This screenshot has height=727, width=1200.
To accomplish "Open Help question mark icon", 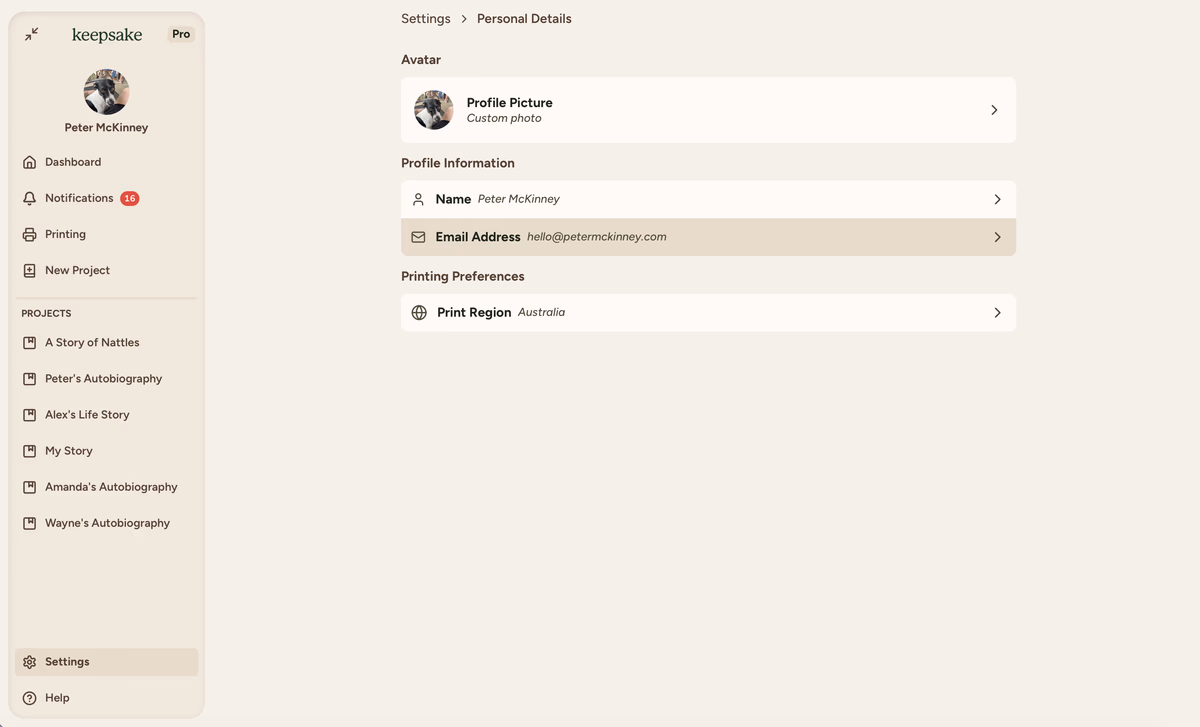I will (x=30, y=698).
